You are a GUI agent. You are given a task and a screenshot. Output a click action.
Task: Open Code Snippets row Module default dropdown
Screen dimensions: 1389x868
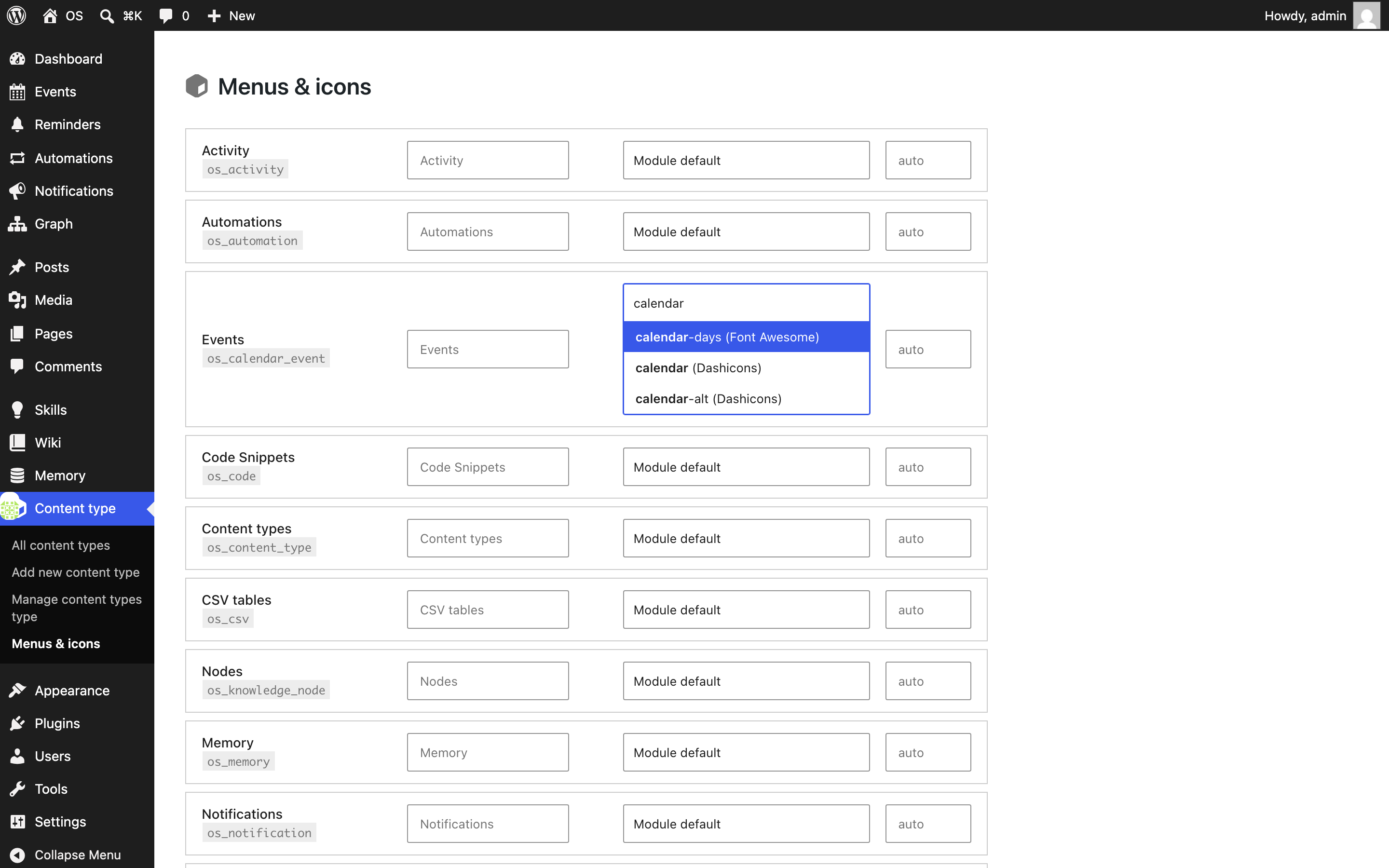[x=746, y=467]
